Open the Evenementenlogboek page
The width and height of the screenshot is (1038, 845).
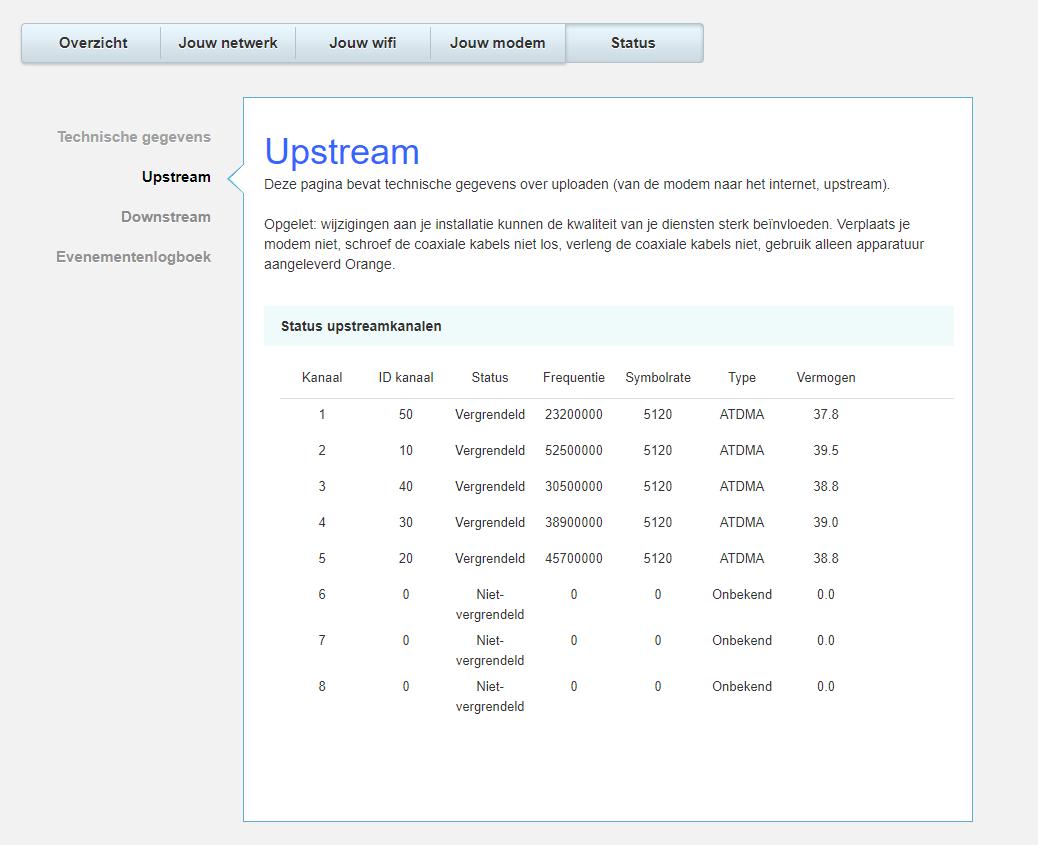[x=134, y=257]
